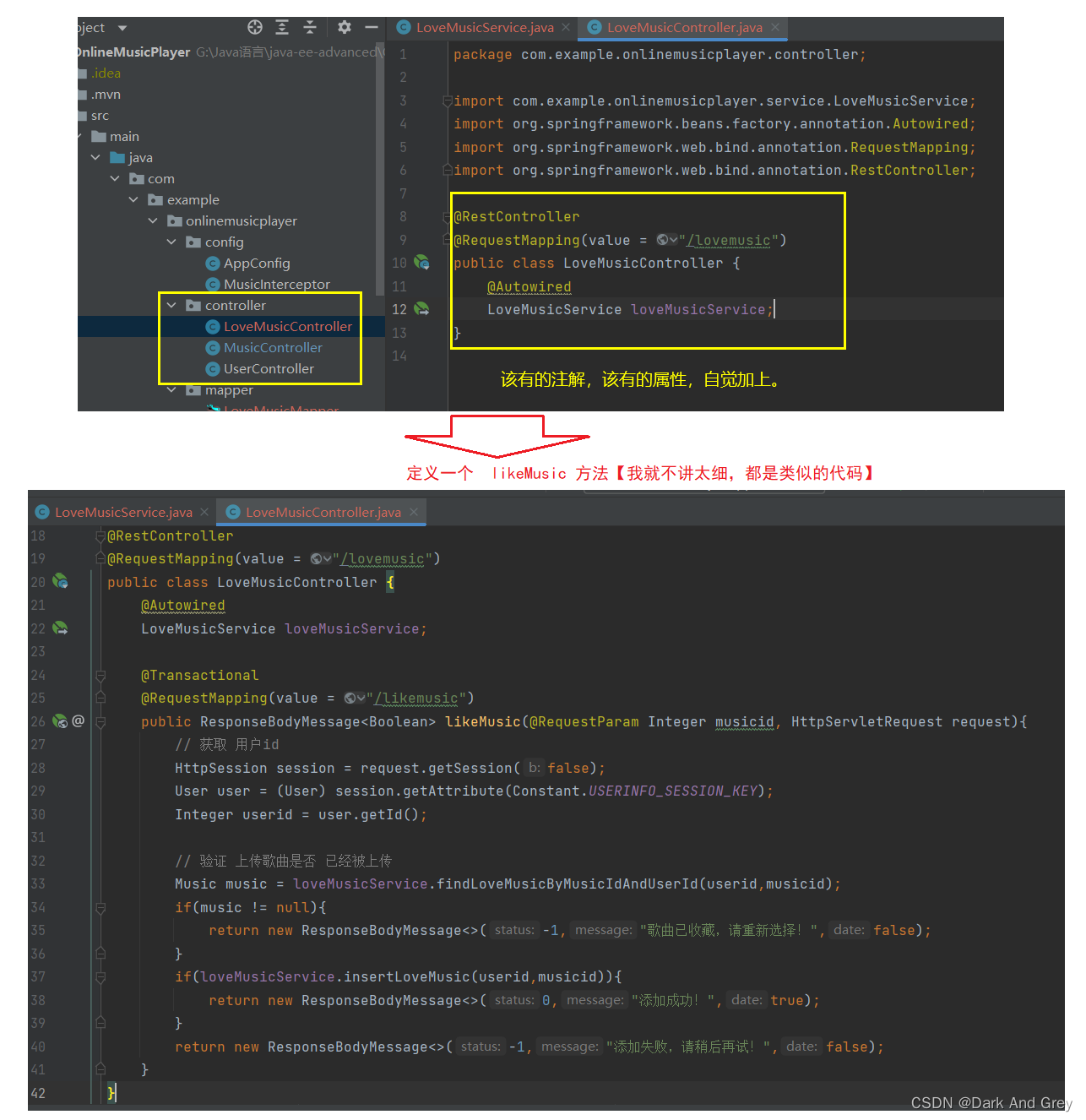The width and height of the screenshot is (1086, 1120).
Task: Click the UserController class icon
Action: click(213, 369)
